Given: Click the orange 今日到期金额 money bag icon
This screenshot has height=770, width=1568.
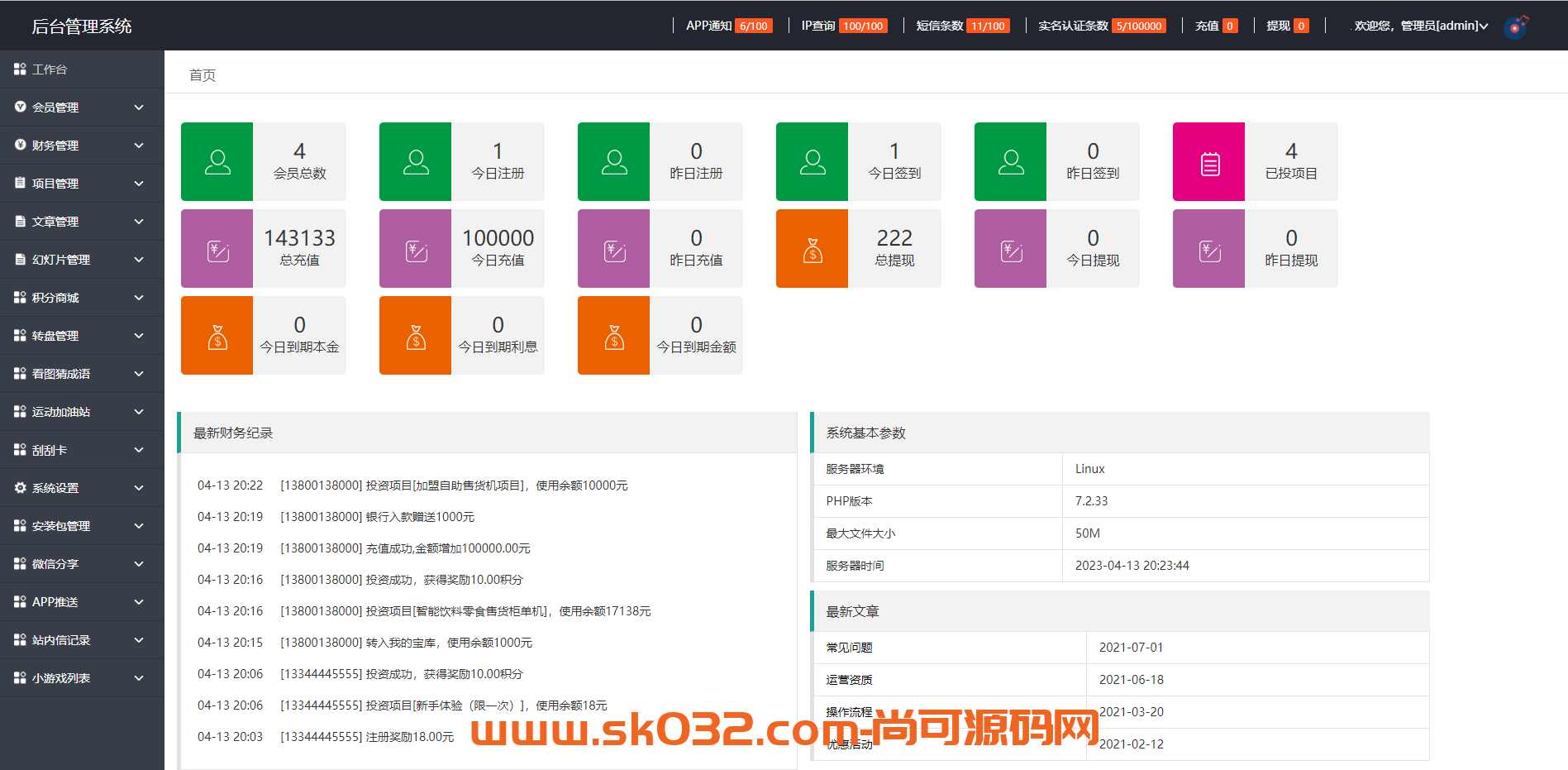Looking at the screenshot, I should [614, 336].
